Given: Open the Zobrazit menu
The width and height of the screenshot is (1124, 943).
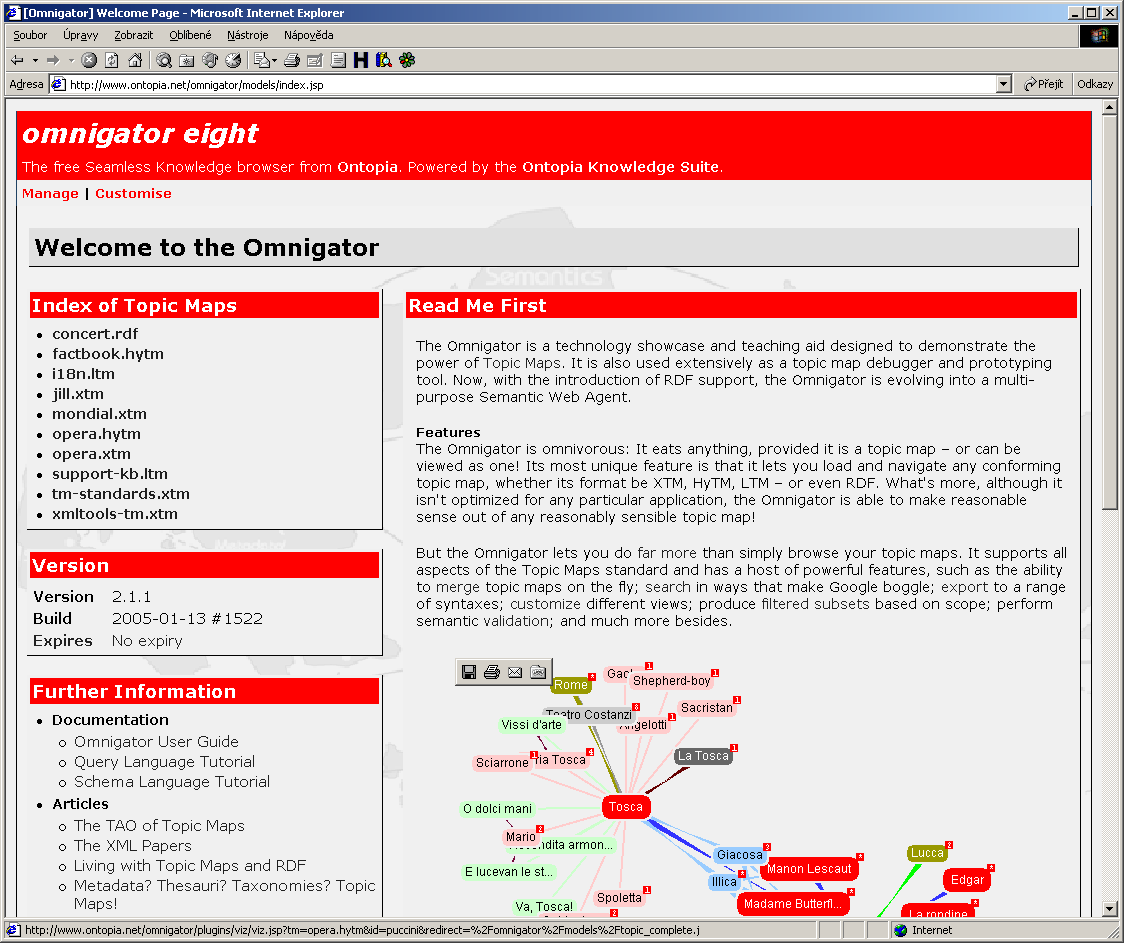Looking at the screenshot, I should (x=133, y=35).
